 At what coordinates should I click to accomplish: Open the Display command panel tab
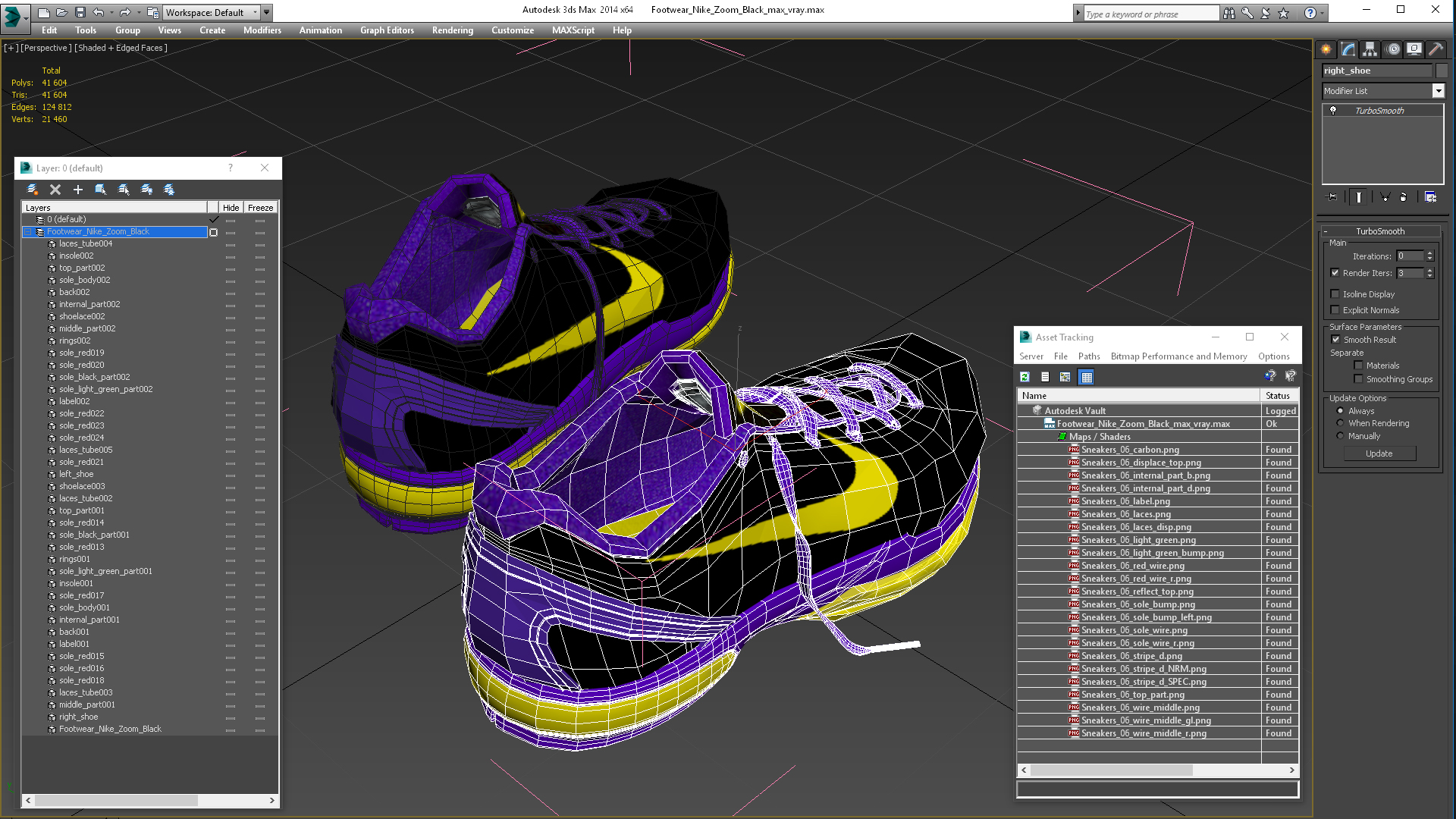[x=1414, y=49]
